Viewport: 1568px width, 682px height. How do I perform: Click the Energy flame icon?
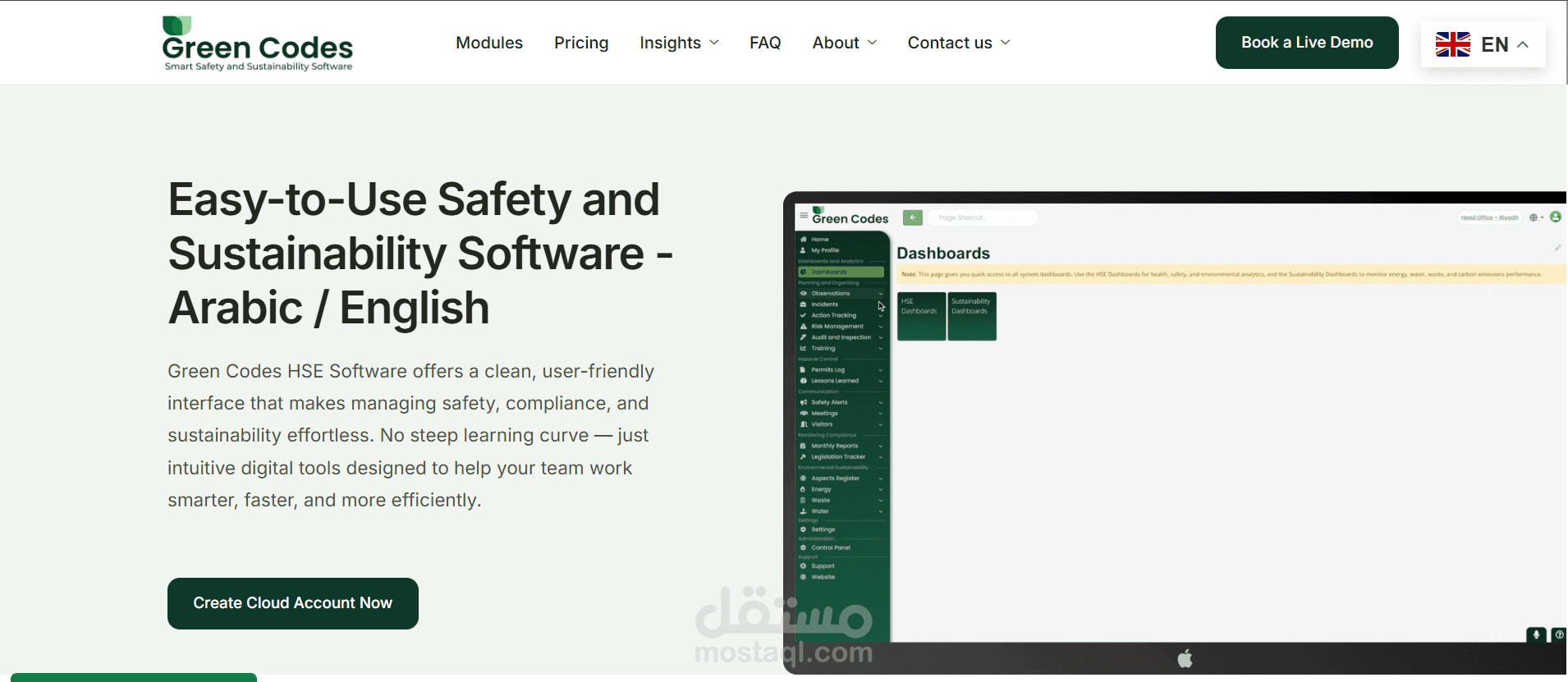(x=804, y=489)
